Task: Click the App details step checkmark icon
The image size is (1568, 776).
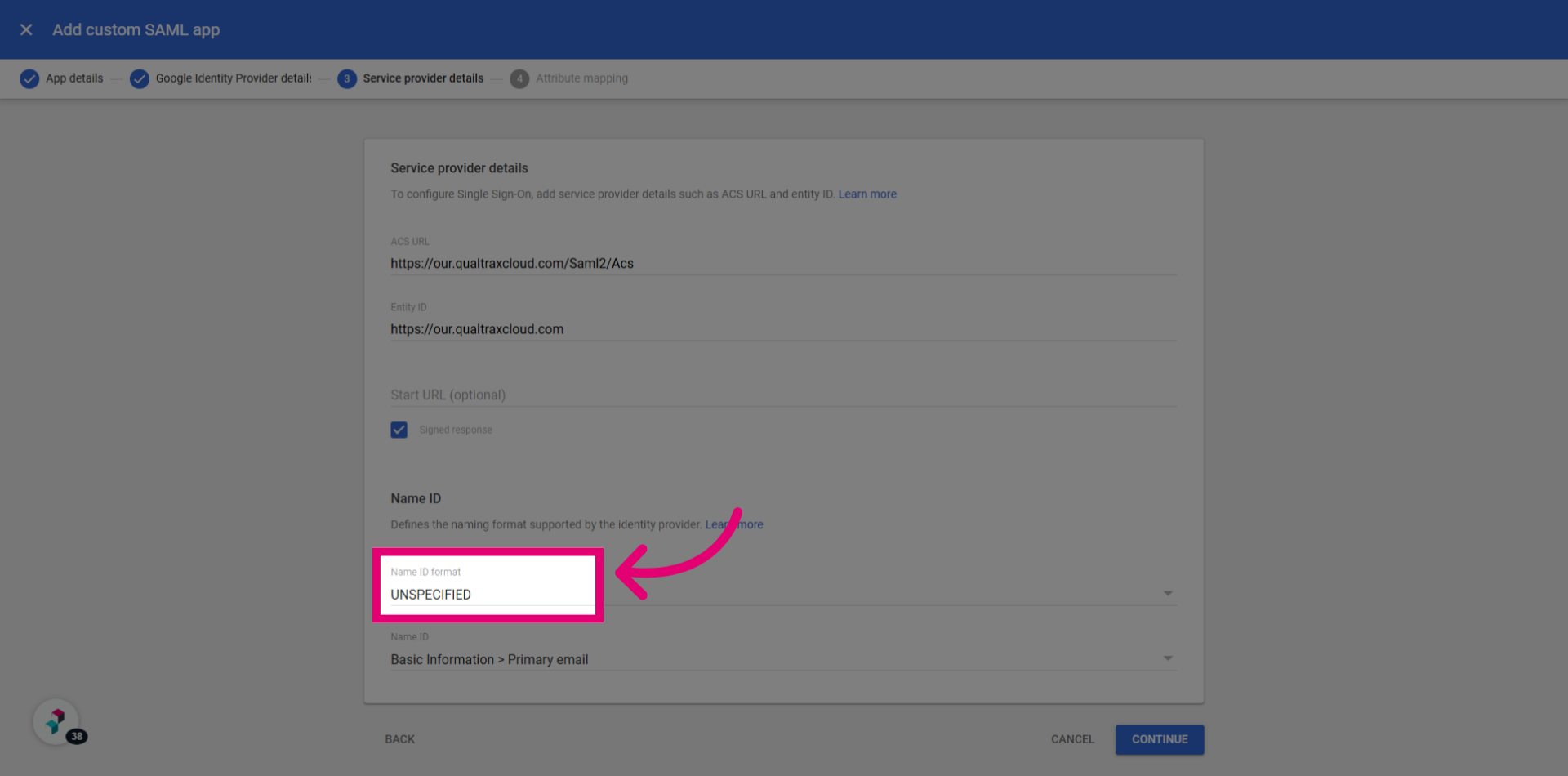Action: 29,78
